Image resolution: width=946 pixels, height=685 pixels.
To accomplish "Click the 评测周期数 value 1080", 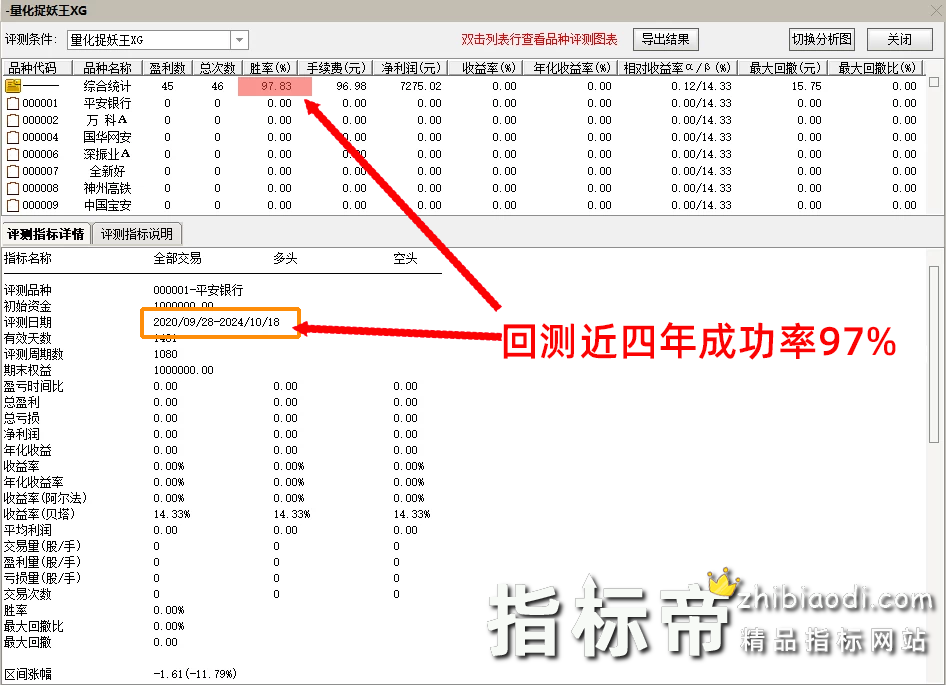I will coord(165,354).
